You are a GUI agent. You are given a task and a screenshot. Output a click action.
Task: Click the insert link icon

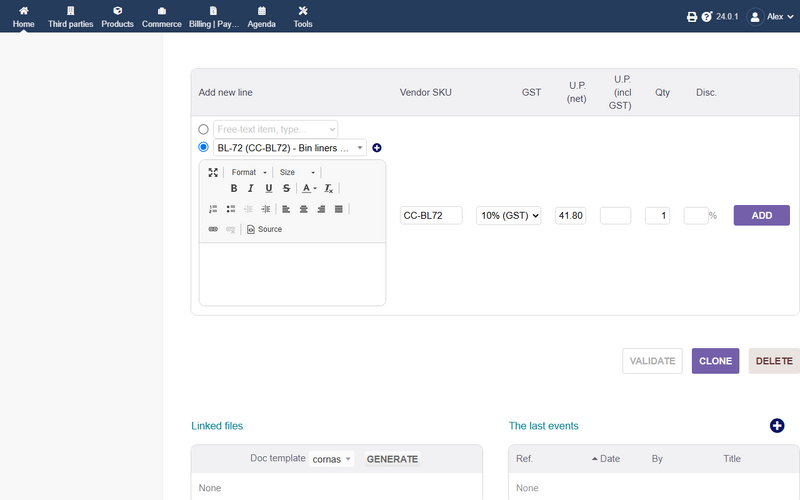pos(213,229)
